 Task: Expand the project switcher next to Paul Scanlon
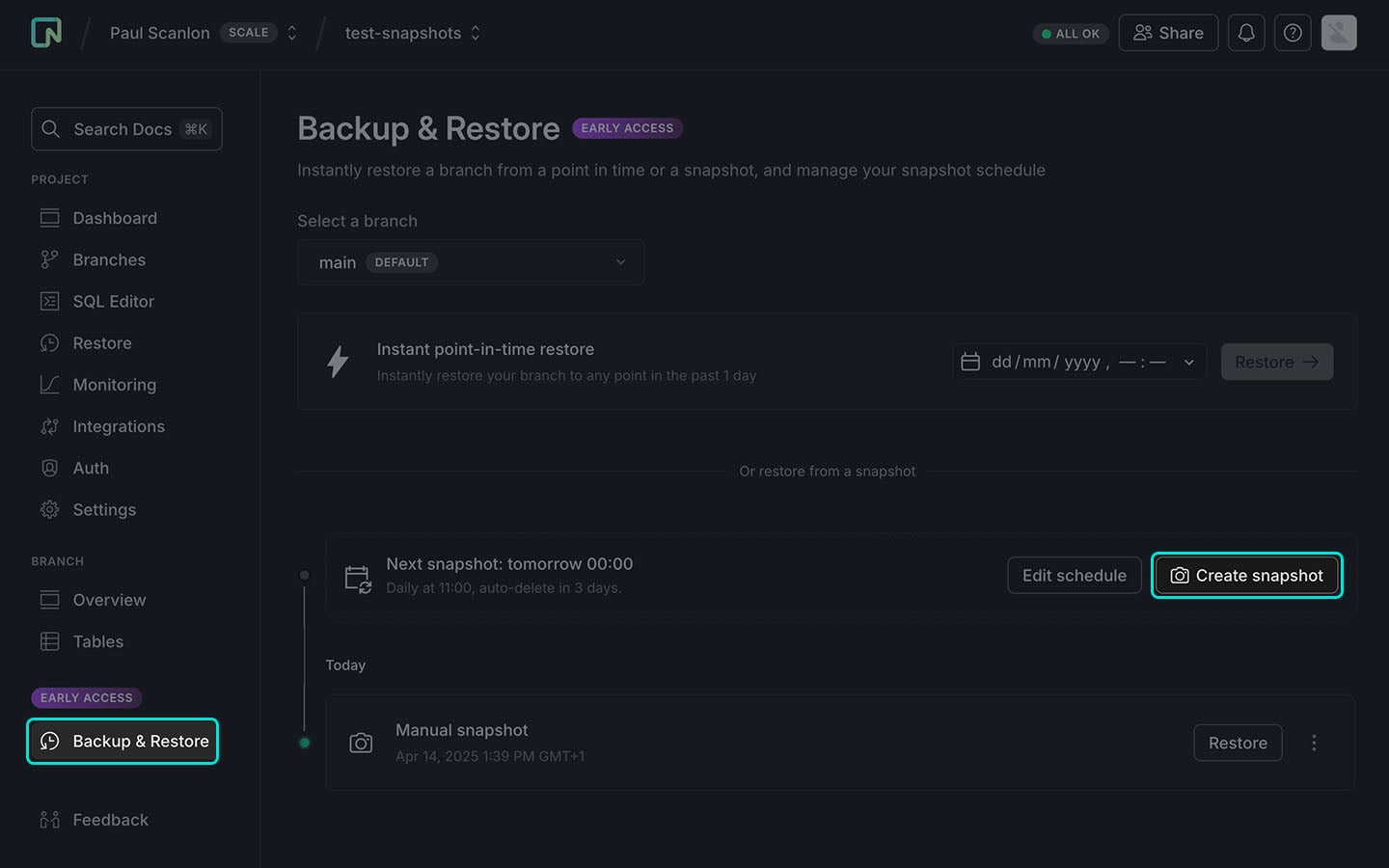click(x=292, y=32)
